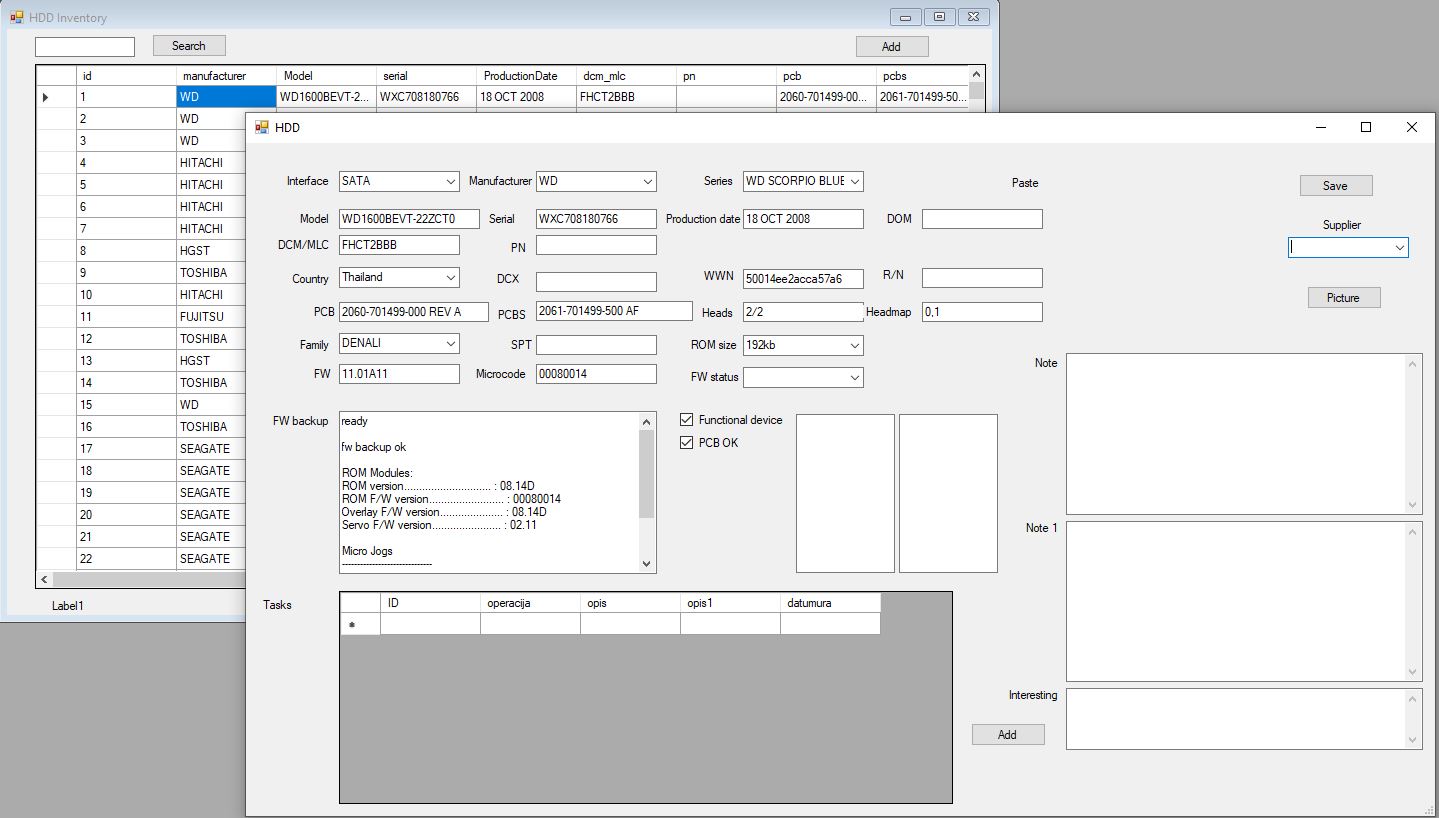Click the first empty picture box
Image resolution: width=1439 pixels, height=818 pixels.
point(845,493)
